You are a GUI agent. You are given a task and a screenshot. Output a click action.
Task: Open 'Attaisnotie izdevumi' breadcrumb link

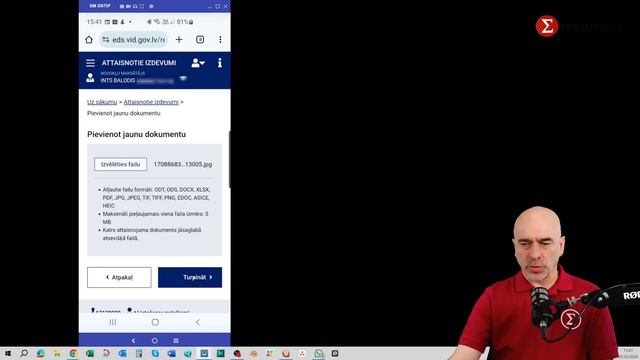tap(151, 102)
